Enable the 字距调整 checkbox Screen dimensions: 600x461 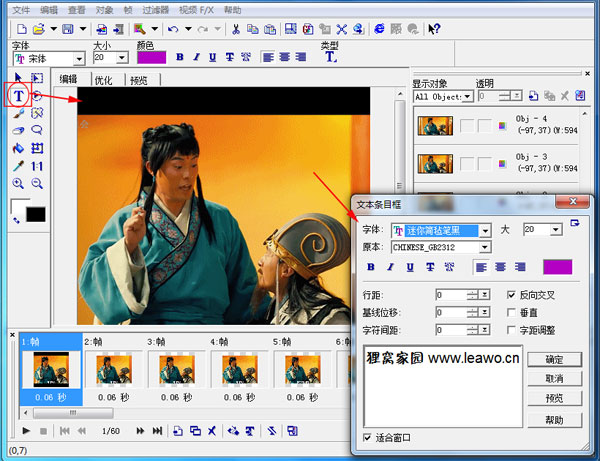point(511,330)
